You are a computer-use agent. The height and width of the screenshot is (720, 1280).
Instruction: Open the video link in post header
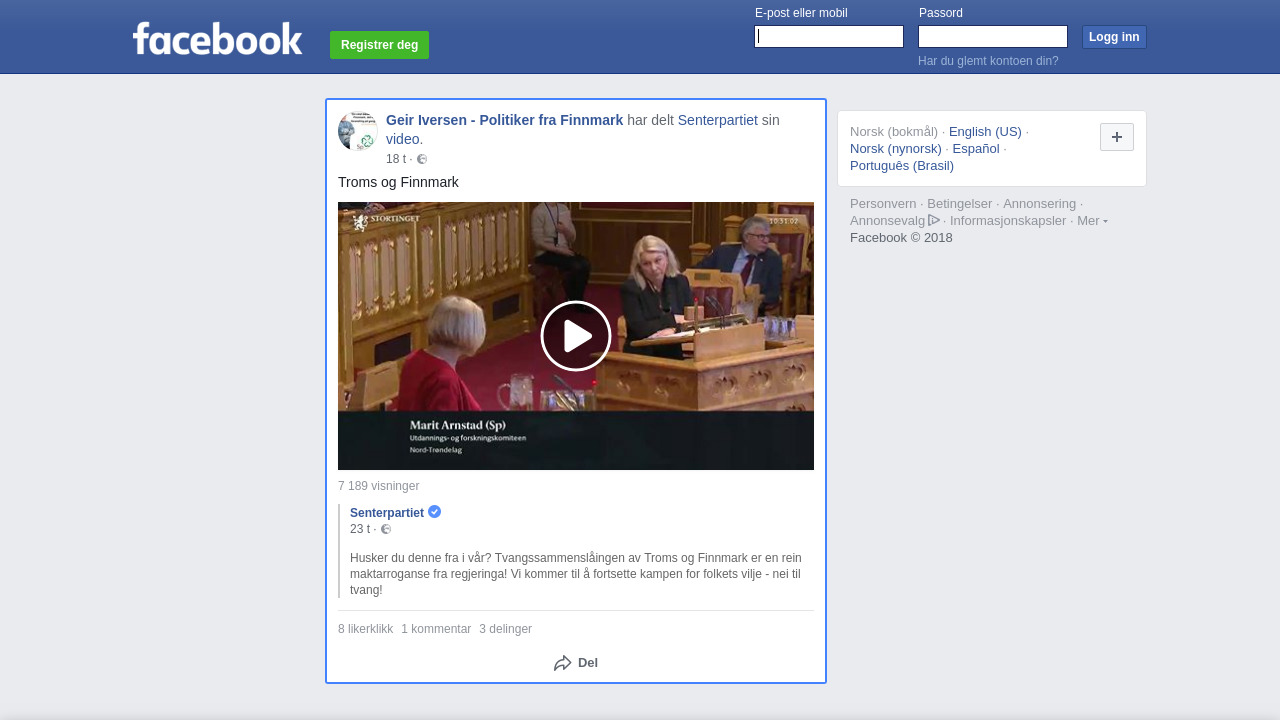tap(402, 139)
